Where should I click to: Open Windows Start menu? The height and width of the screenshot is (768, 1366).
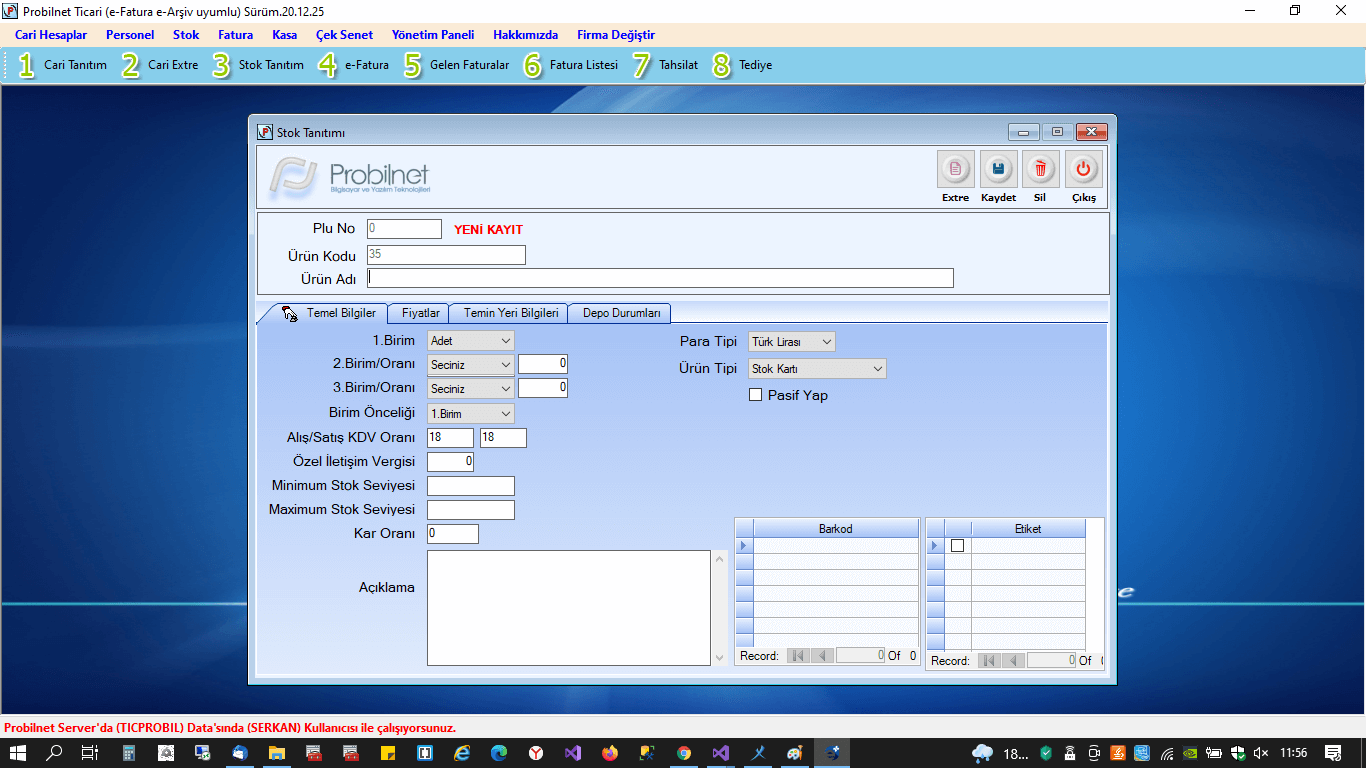pos(18,752)
